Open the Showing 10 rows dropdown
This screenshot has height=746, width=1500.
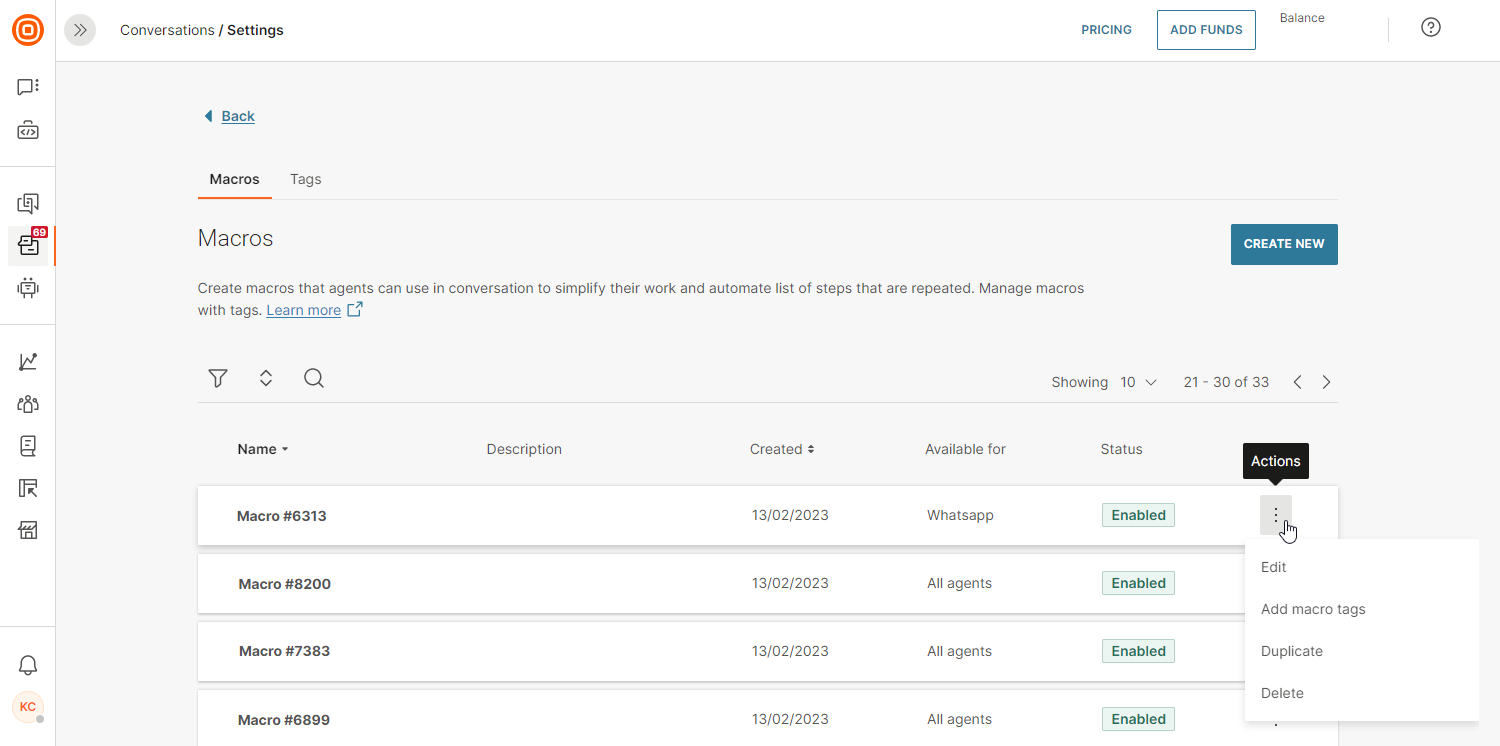click(x=1138, y=382)
